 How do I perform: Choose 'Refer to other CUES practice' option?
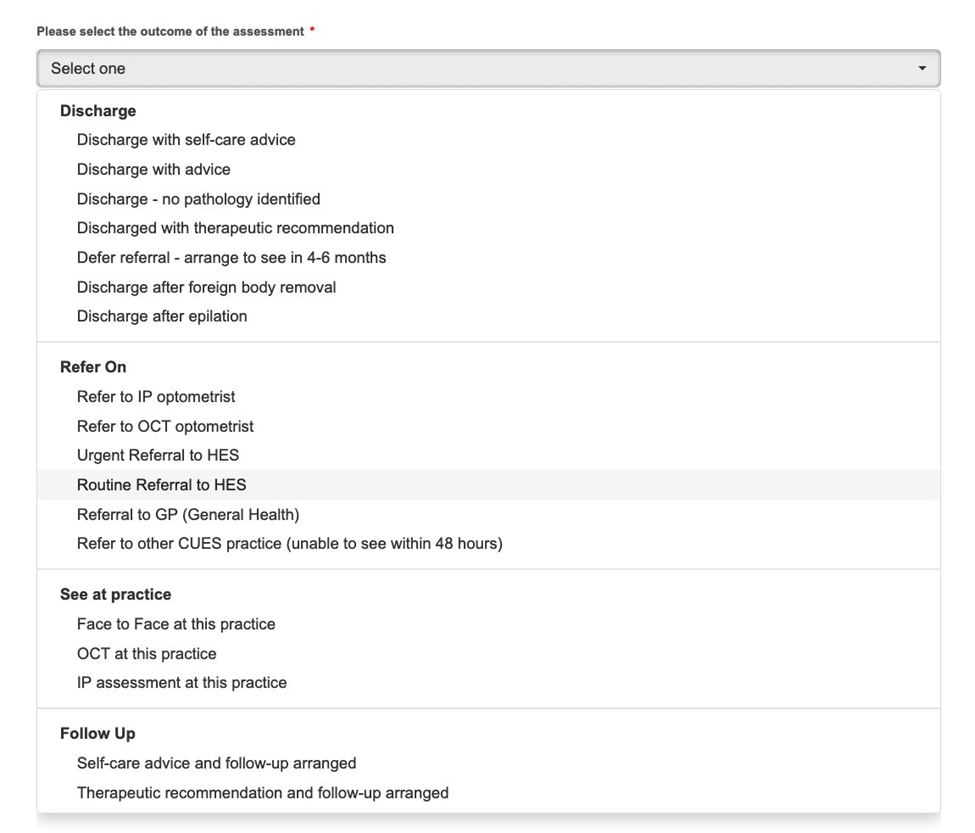[488, 544]
